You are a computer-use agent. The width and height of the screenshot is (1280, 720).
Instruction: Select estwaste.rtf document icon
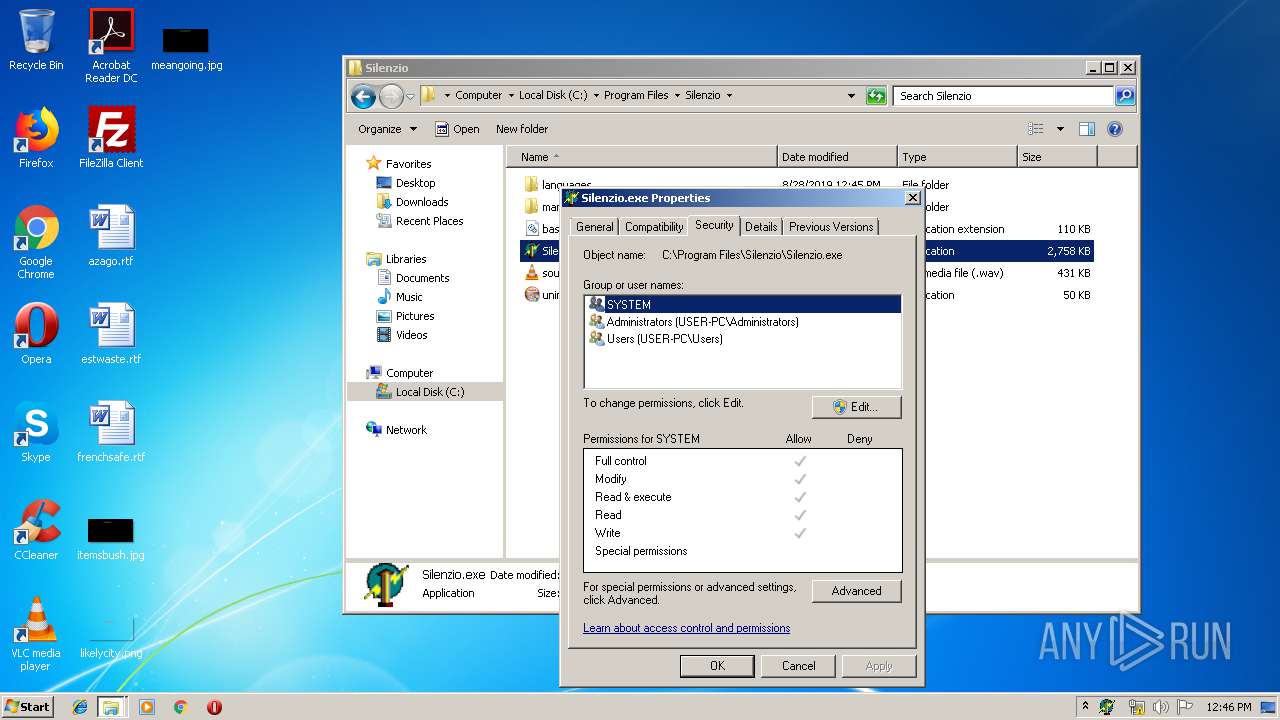click(x=111, y=334)
